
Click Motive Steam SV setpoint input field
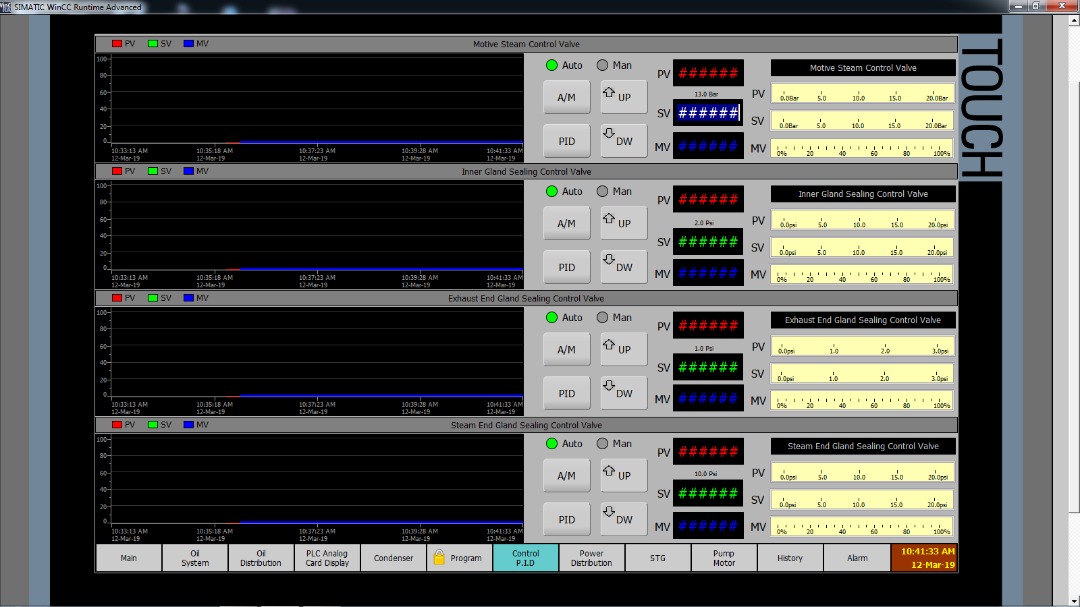tap(708, 114)
